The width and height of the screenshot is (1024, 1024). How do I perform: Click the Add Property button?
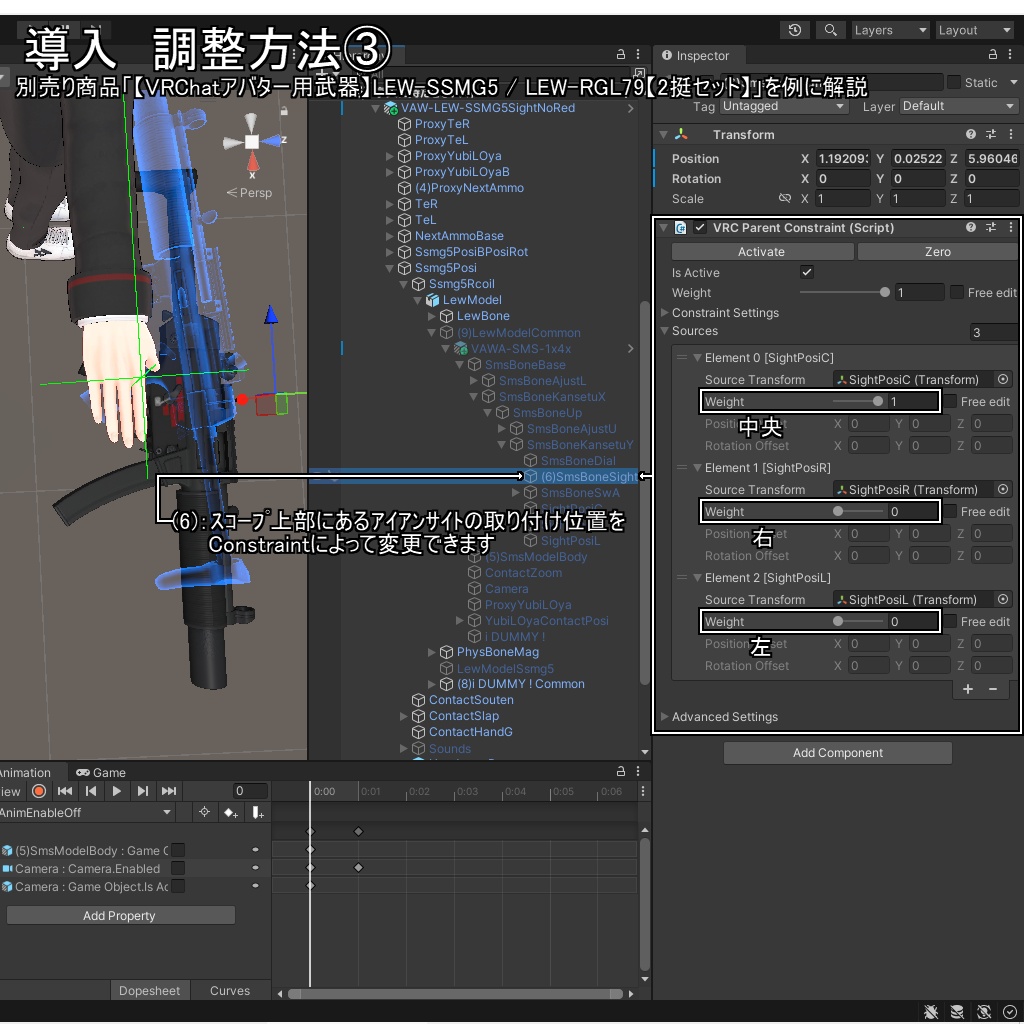(x=120, y=916)
